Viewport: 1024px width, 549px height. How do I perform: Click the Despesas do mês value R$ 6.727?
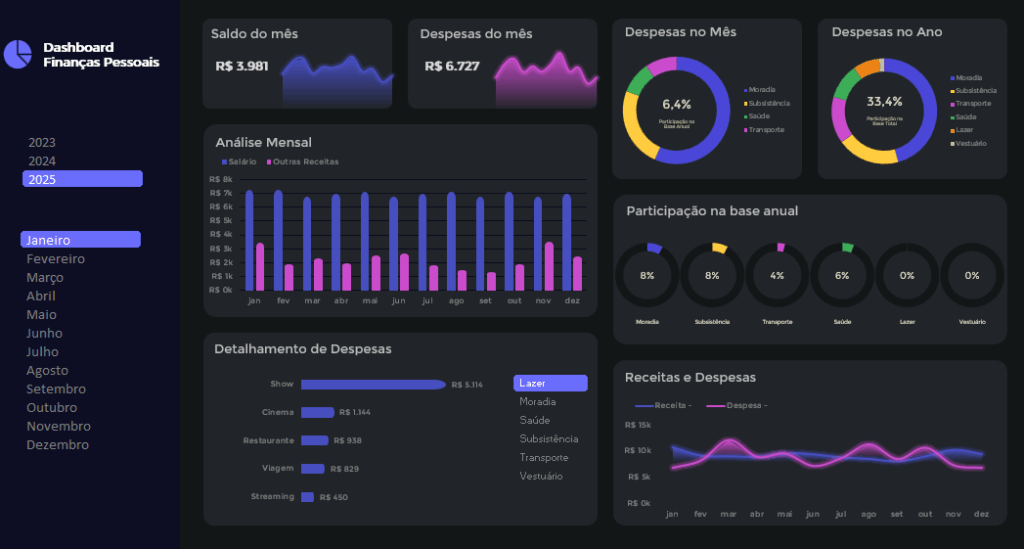tap(452, 66)
